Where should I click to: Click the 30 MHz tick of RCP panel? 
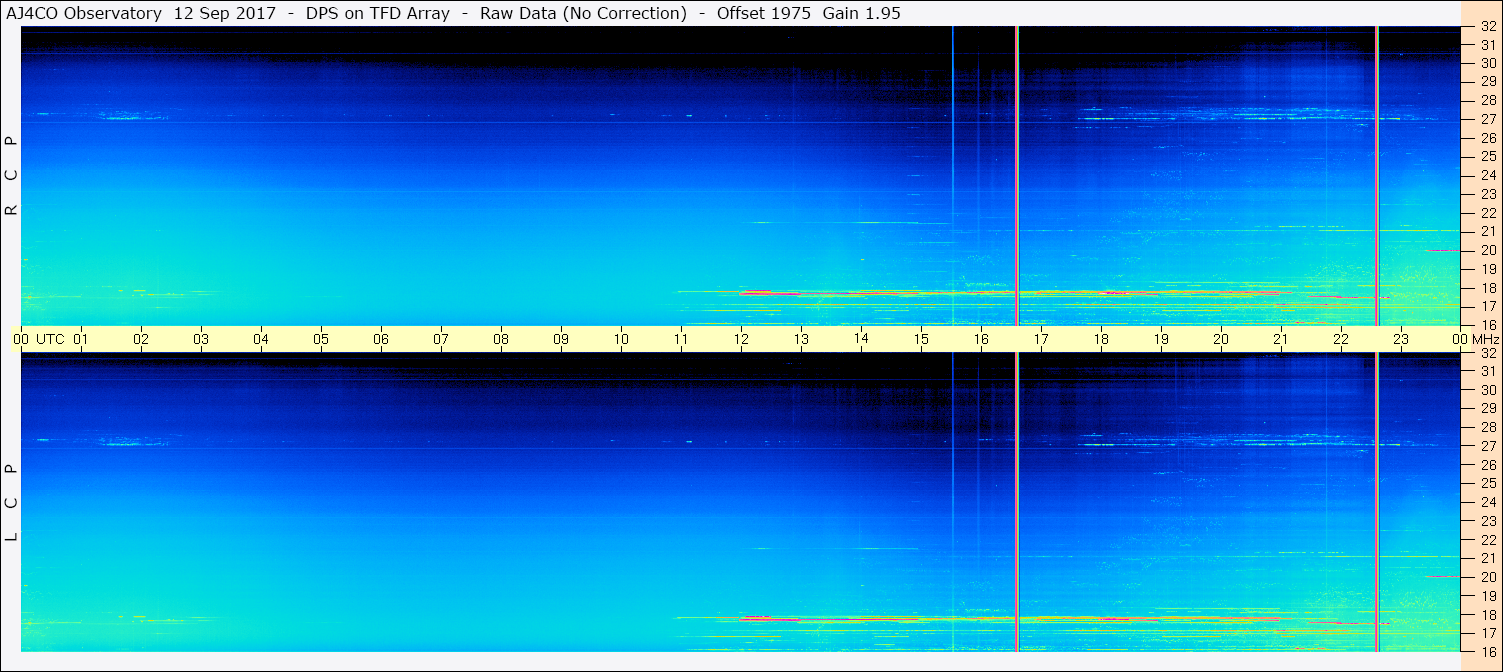(x=1488, y=63)
